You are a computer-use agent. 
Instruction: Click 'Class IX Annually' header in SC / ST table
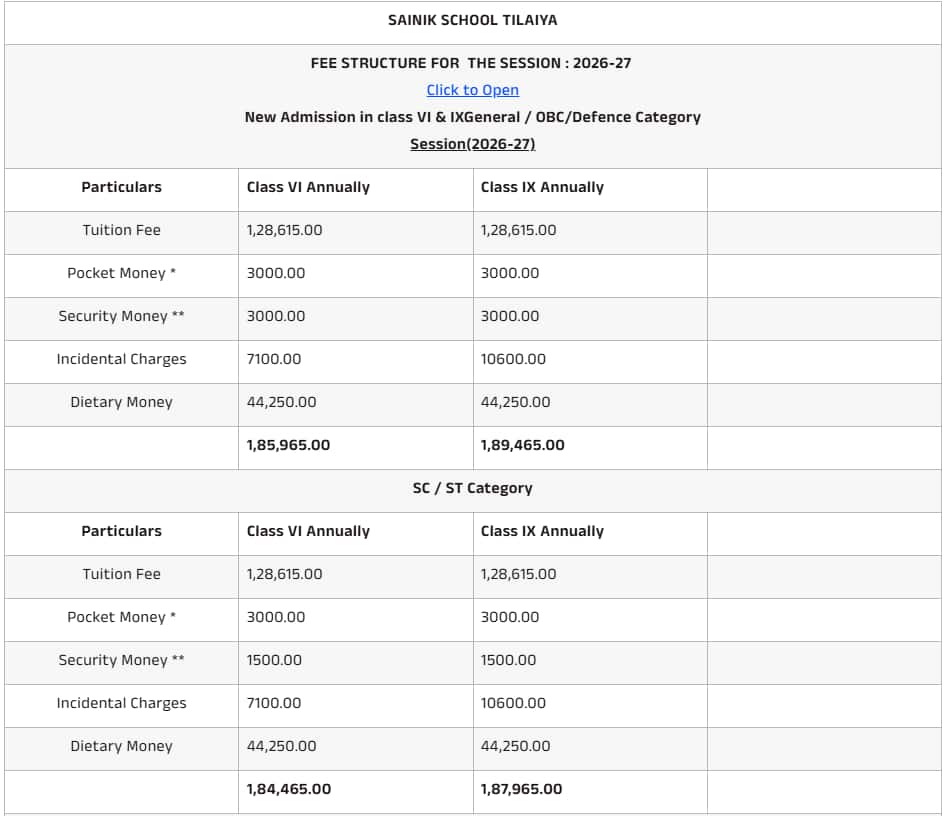pos(542,531)
